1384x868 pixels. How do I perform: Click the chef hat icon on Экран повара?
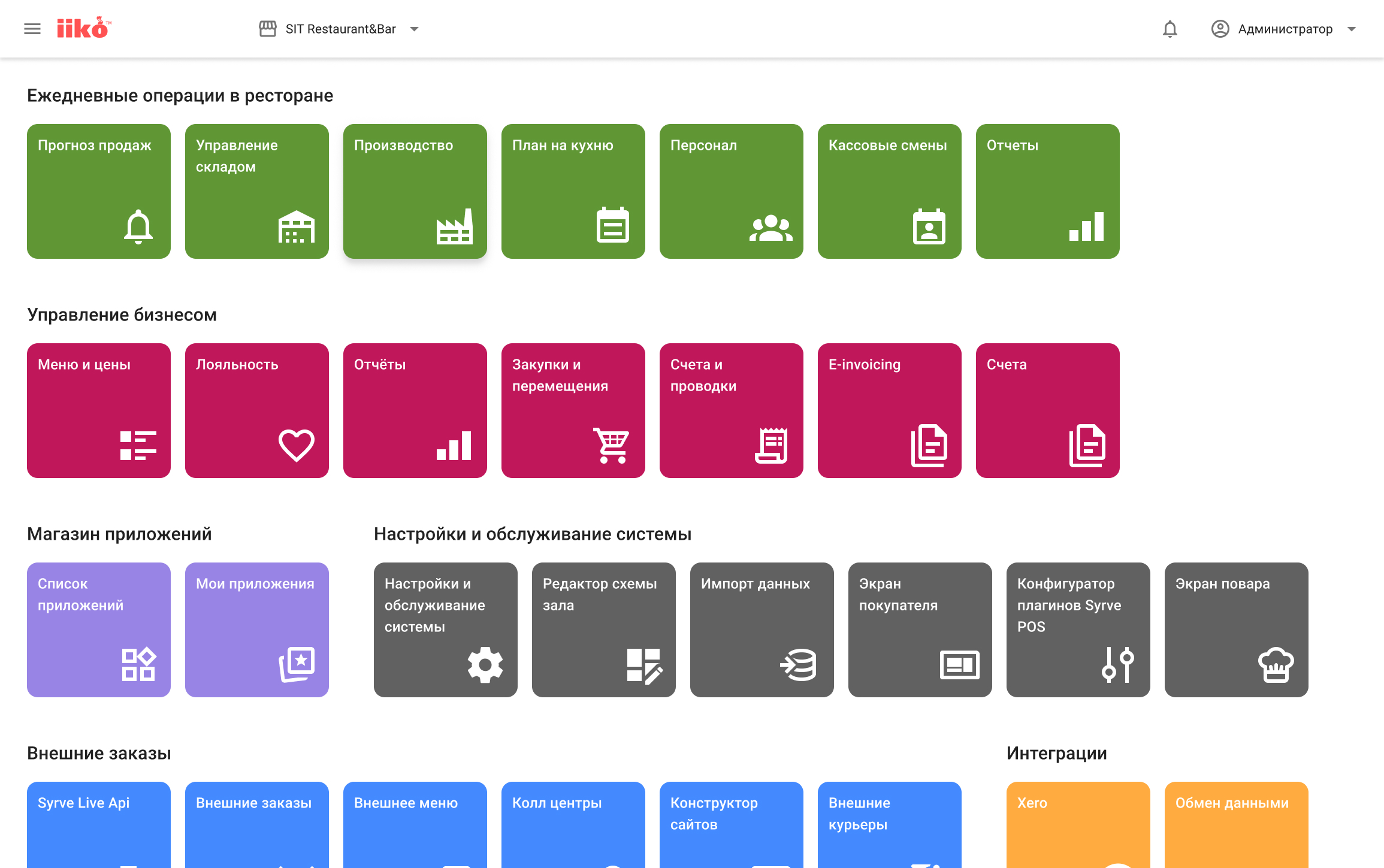coord(1276,665)
